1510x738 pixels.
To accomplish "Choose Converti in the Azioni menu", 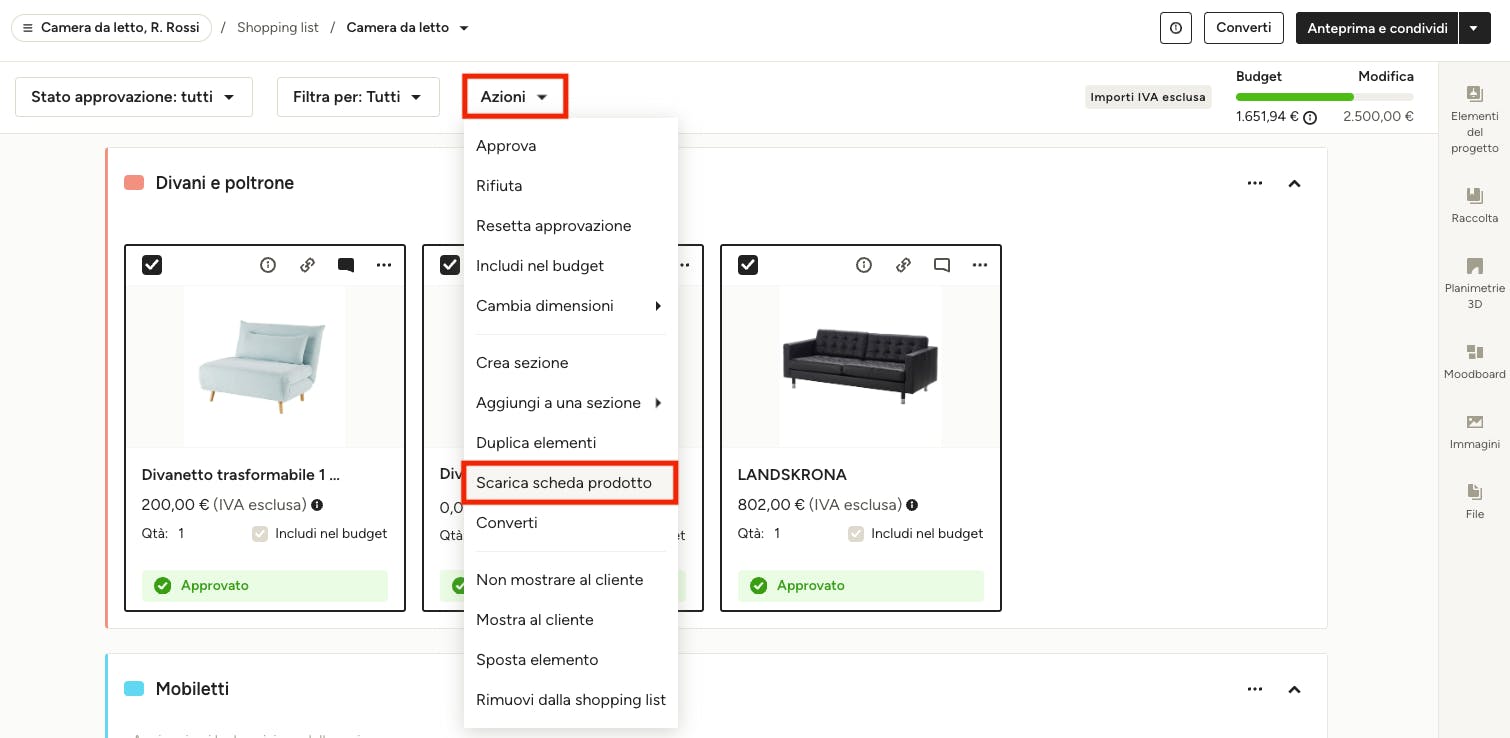I will pos(571,523).
